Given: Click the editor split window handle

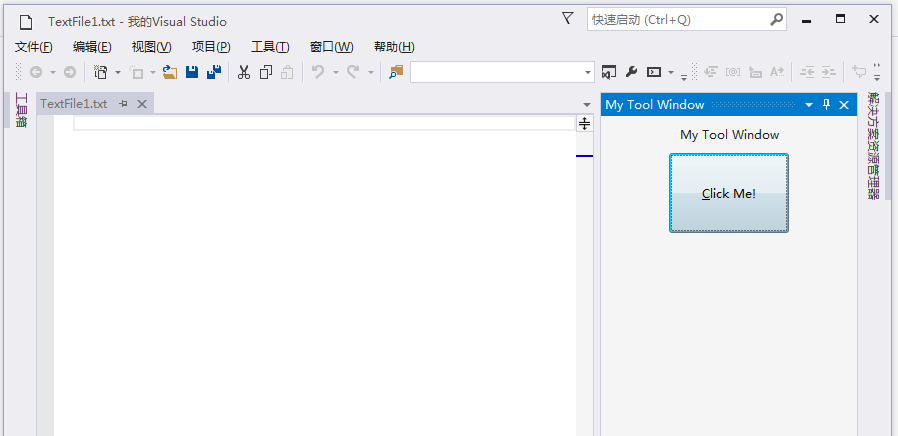Looking at the screenshot, I should pyautogui.click(x=584, y=123).
